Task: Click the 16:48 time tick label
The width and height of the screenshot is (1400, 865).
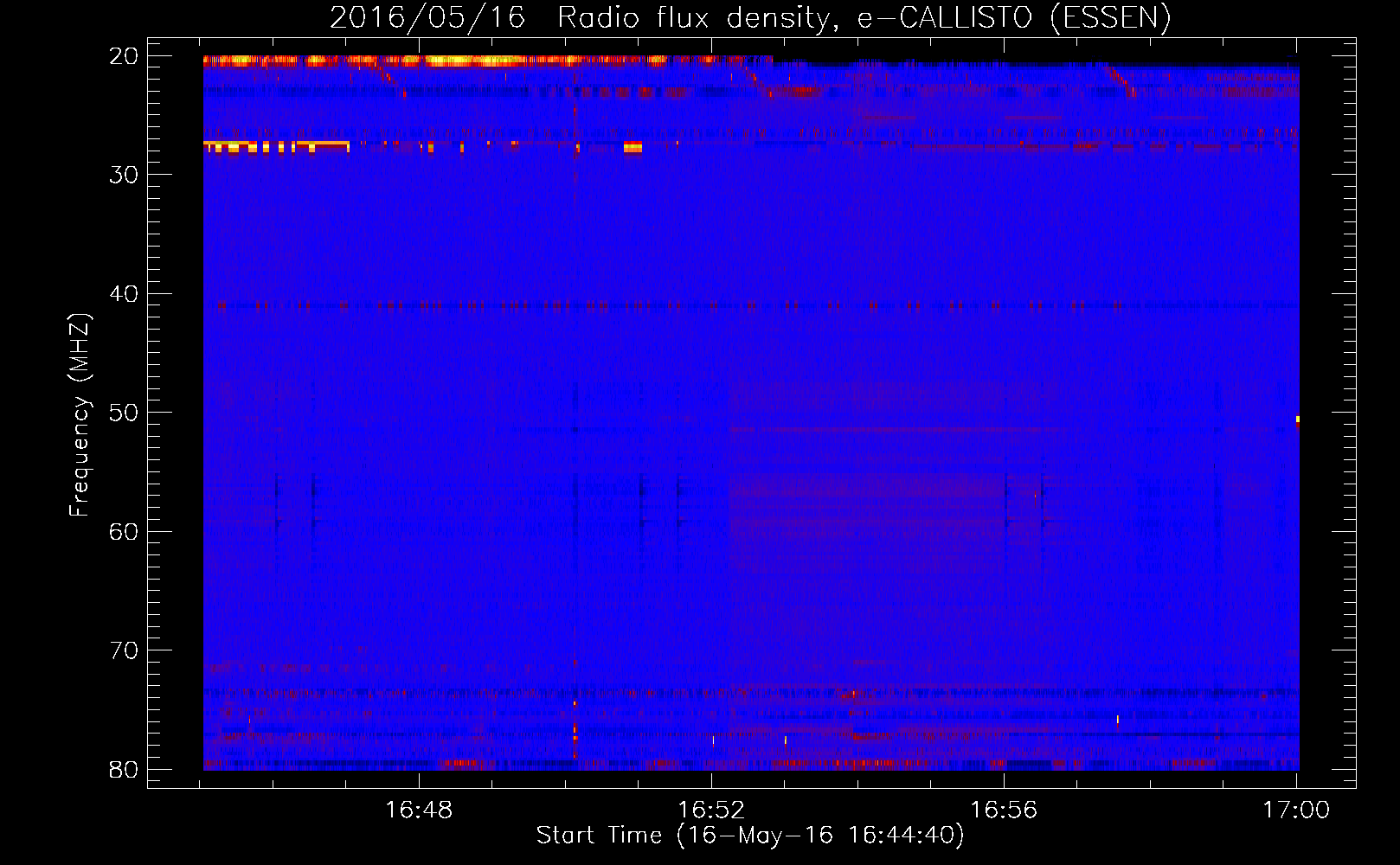Action: point(419,810)
